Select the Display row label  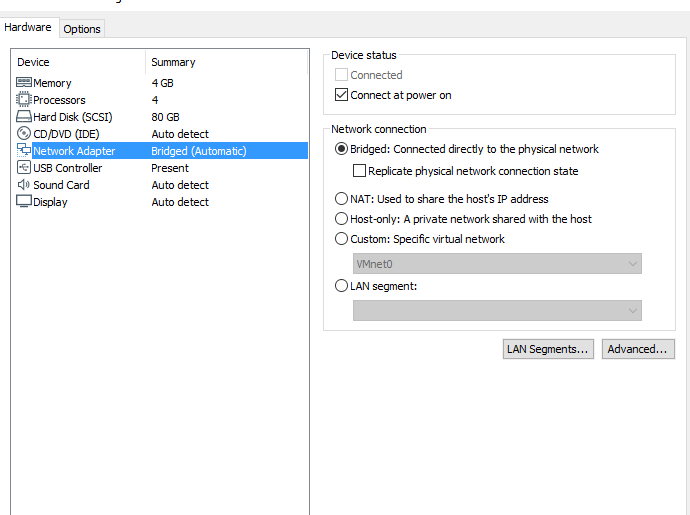(50, 202)
